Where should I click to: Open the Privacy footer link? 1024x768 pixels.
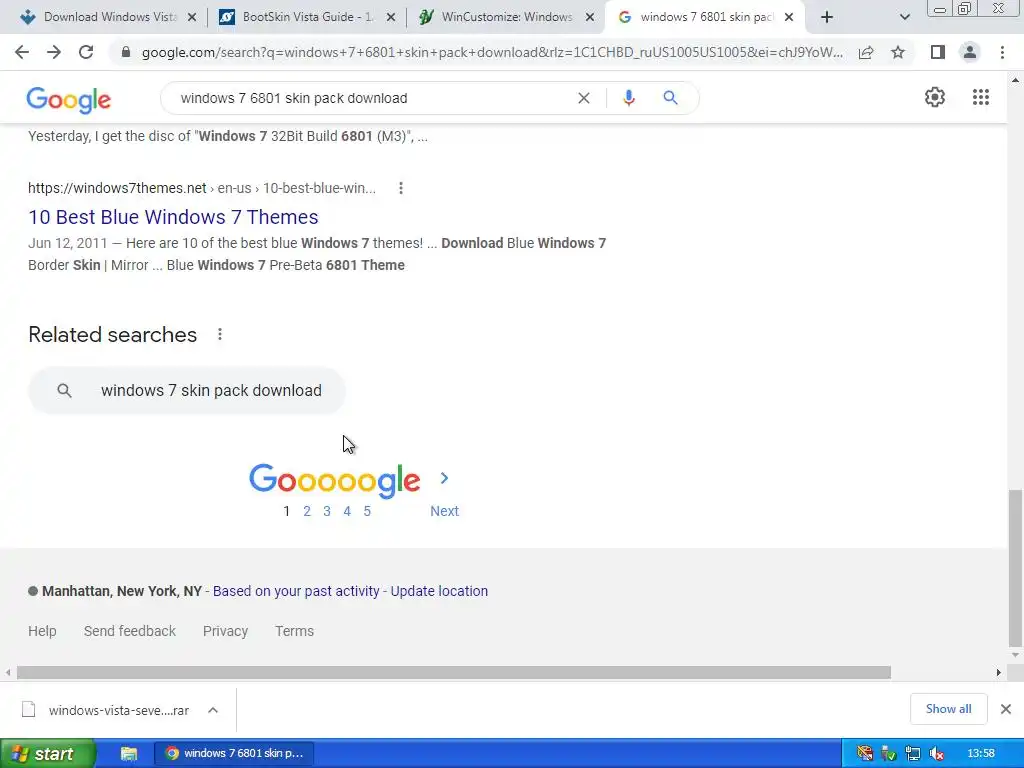pyautogui.click(x=225, y=631)
